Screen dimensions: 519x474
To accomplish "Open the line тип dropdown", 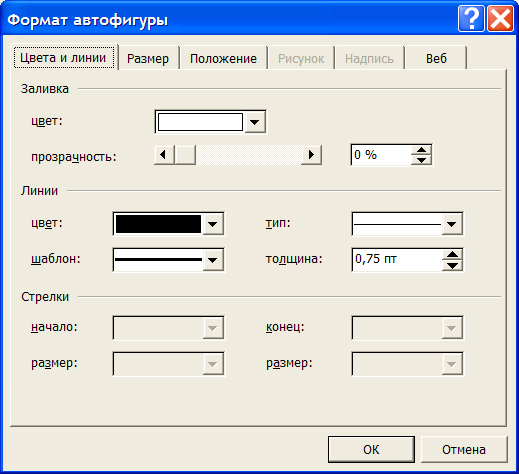I will point(407,224).
